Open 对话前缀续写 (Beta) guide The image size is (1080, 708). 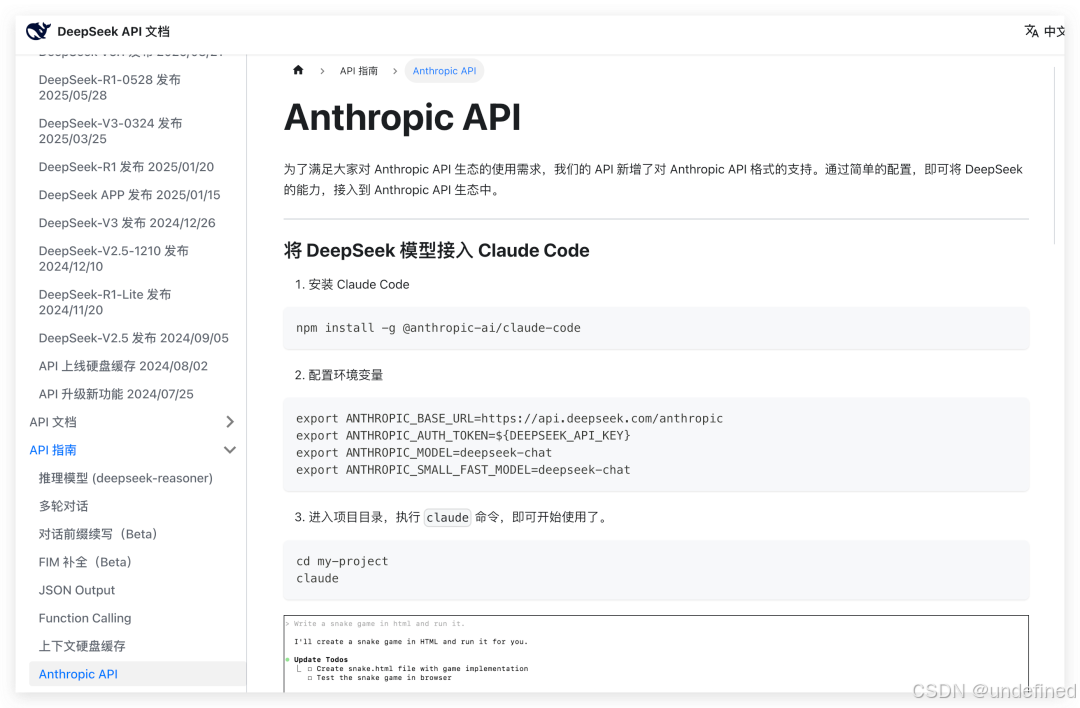tap(98, 534)
